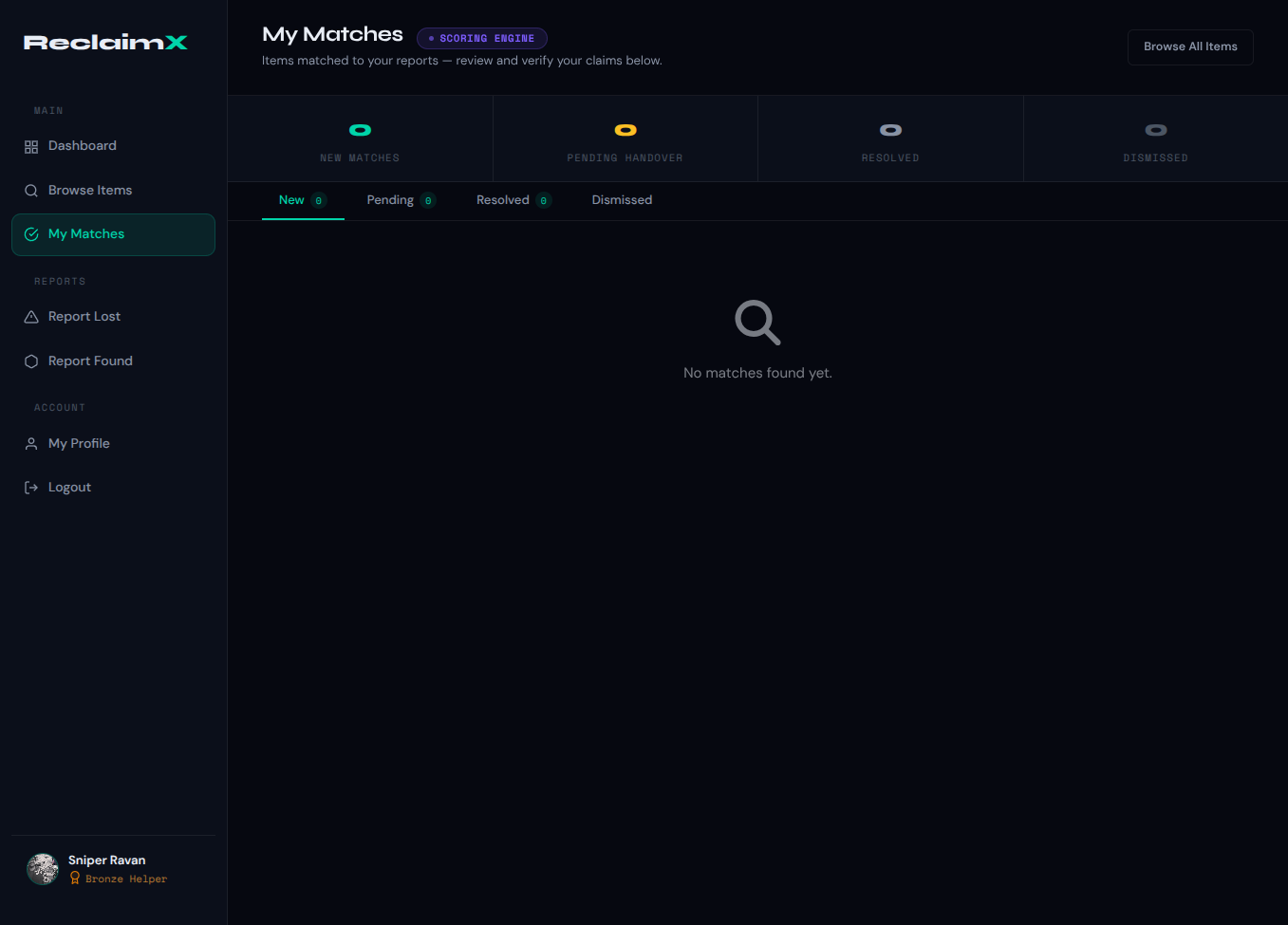The width and height of the screenshot is (1288, 925).
Task: Click the Pending Handover stat card
Action: click(x=625, y=139)
